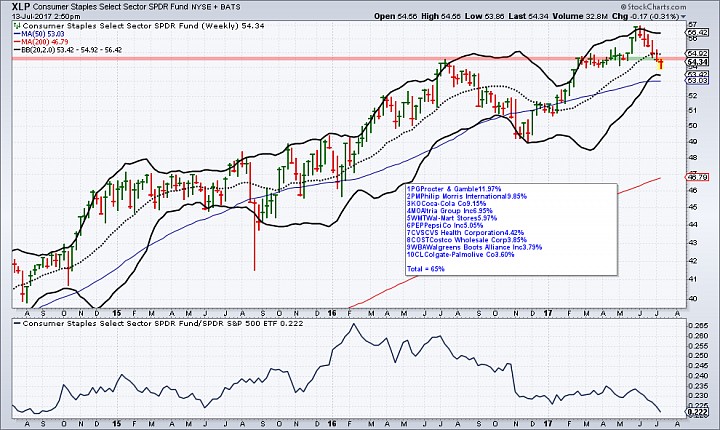
Task: Click the High 54.56 value
Action: point(439,16)
